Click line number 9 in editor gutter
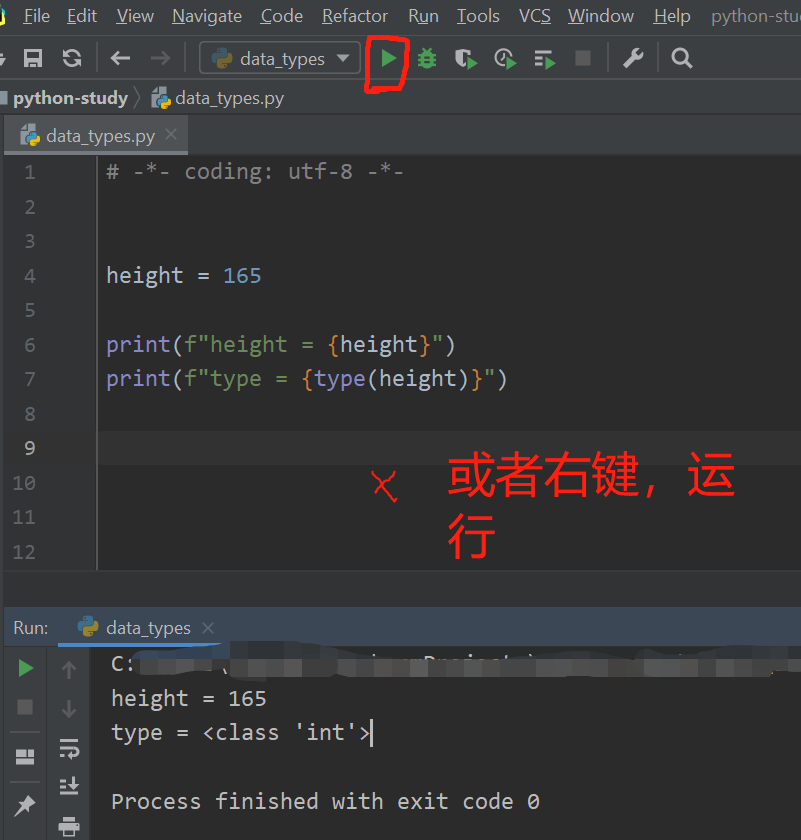 [30, 448]
